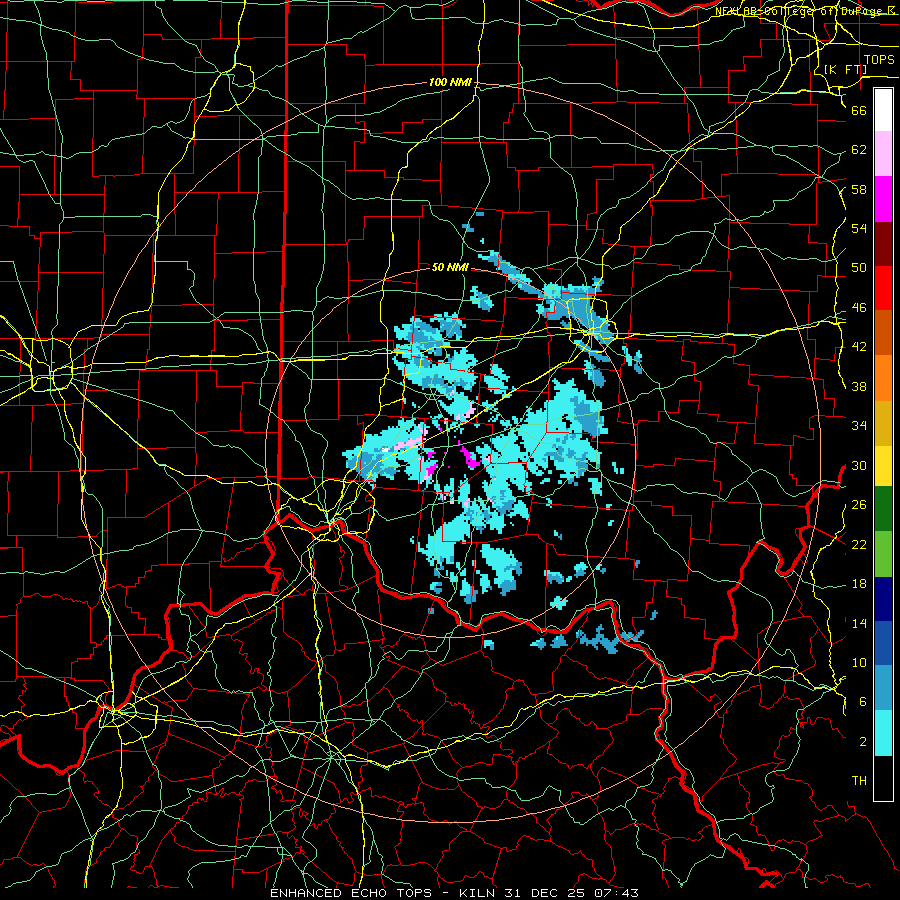The height and width of the screenshot is (900, 900).
Task: Click the 'ENHANCED ECHO TOPS' title text
Action: pyautogui.click(x=351, y=893)
